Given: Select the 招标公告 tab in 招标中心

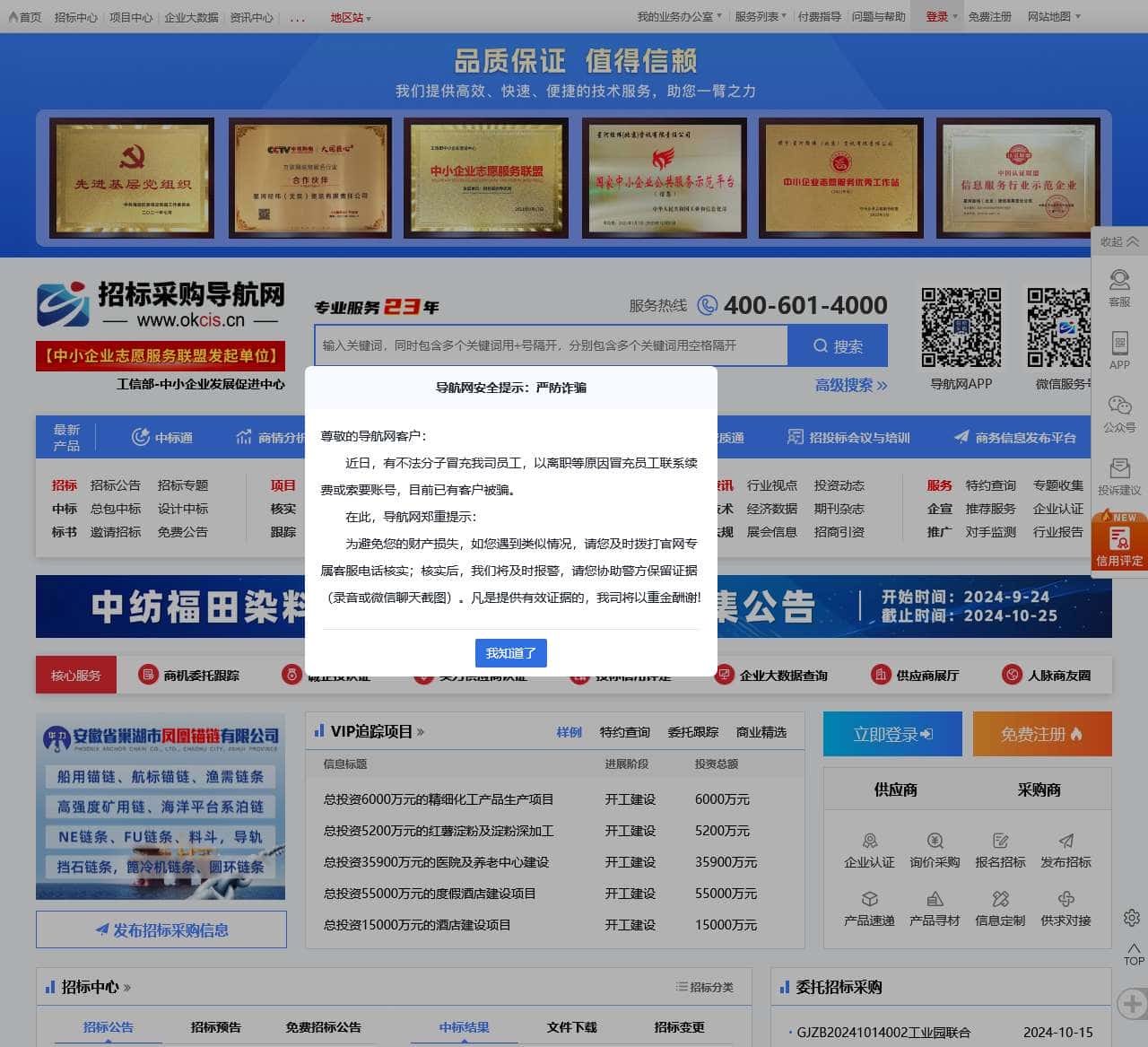Looking at the screenshot, I should [x=109, y=1027].
